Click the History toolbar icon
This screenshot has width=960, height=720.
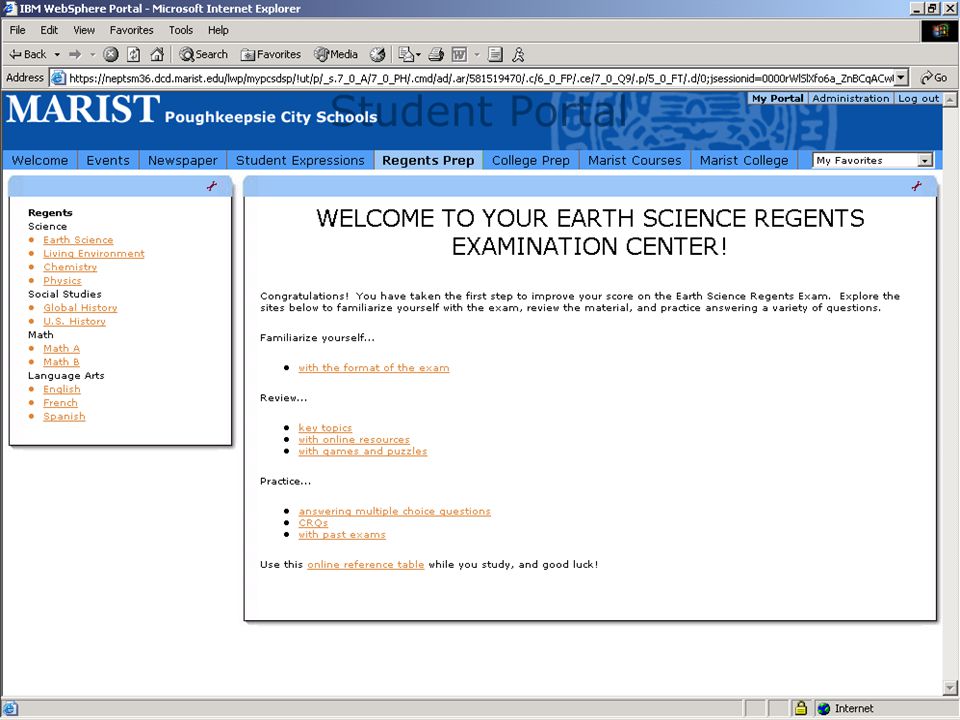click(x=377, y=54)
